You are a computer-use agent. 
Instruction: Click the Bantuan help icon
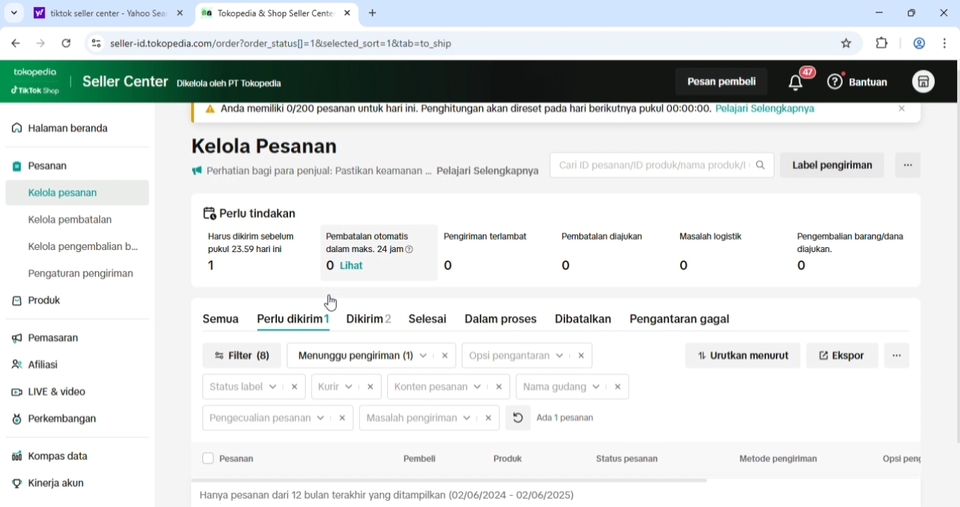pos(834,81)
